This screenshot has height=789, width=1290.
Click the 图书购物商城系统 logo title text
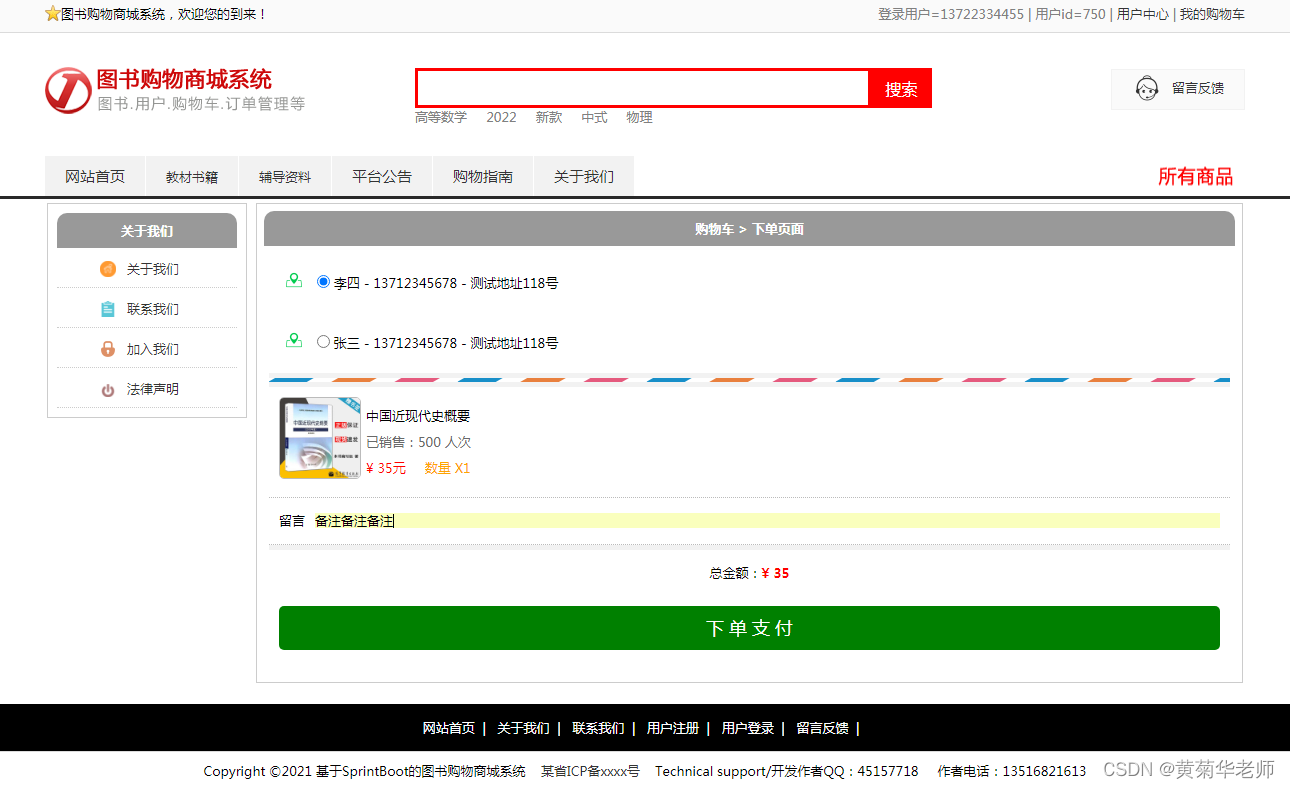(184, 79)
